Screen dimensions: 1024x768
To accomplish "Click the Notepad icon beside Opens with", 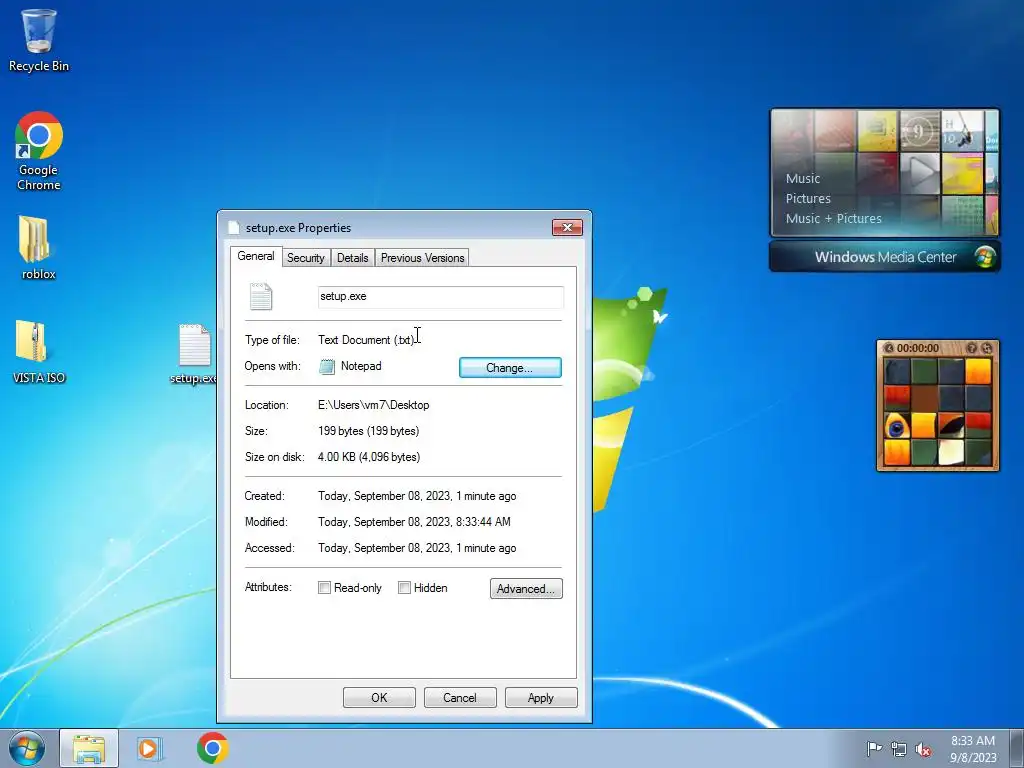I will 327,366.
